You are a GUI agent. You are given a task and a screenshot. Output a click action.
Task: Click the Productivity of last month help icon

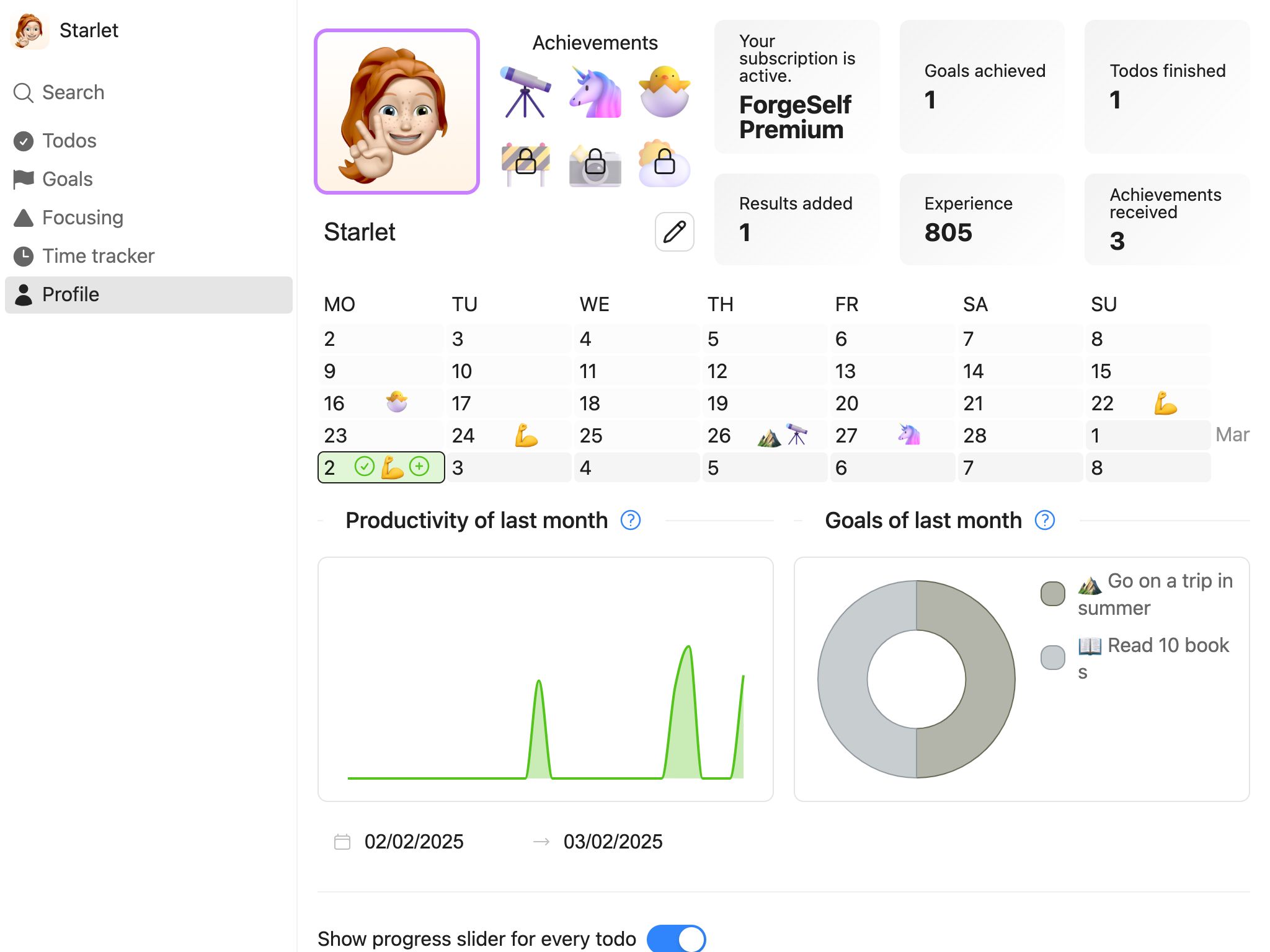[631, 521]
